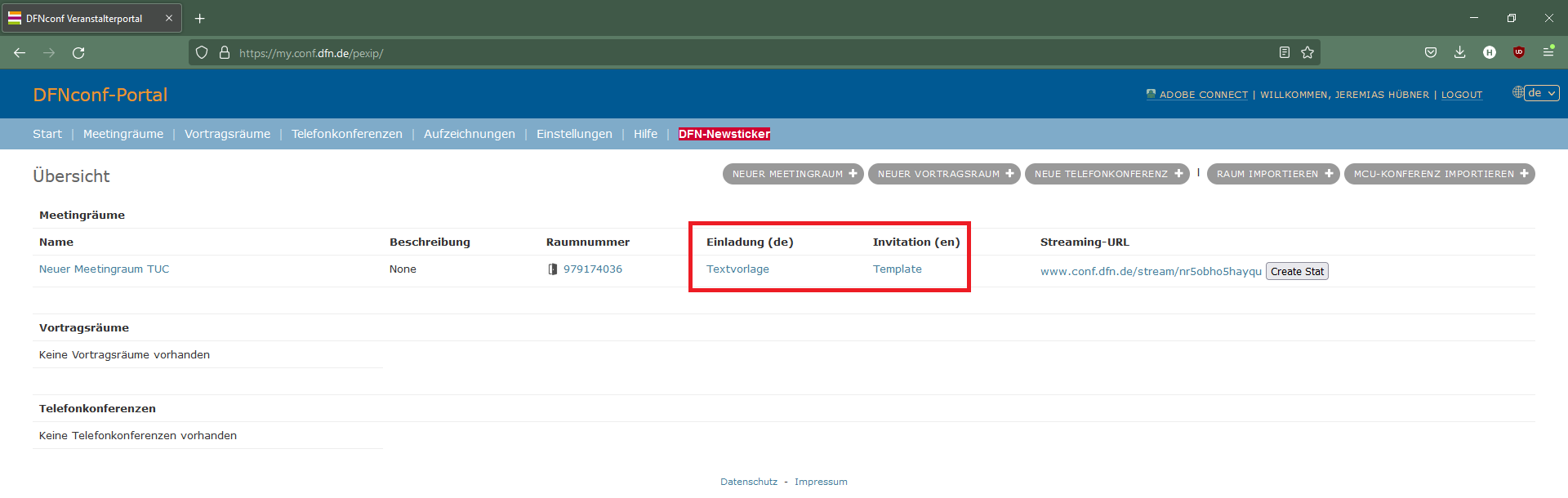Open the Firefox application menu
Viewport: 1568px width, 498px height.
tap(1548, 51)
